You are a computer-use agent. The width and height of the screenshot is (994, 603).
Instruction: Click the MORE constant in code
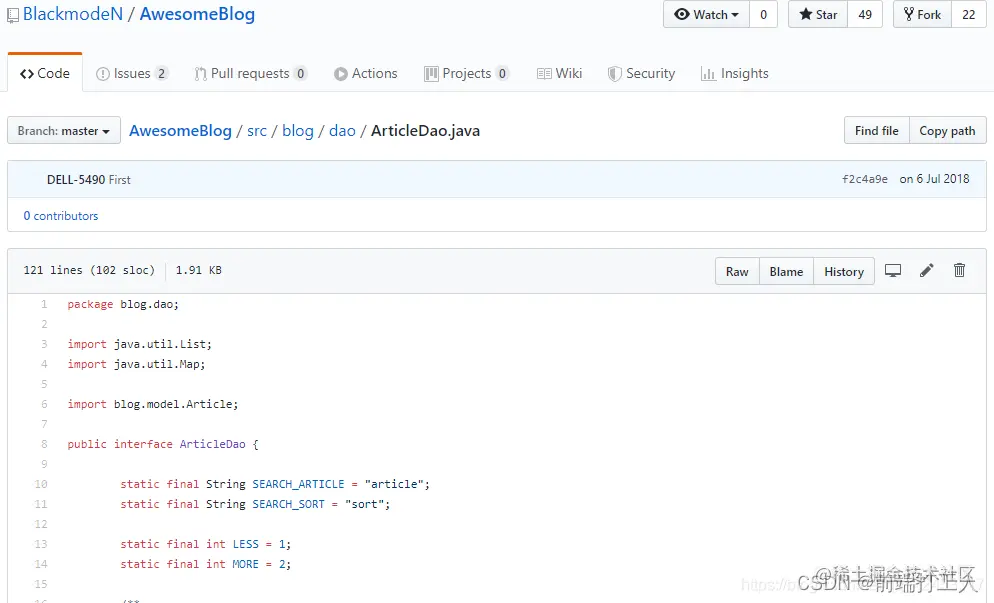pos(245,564)
